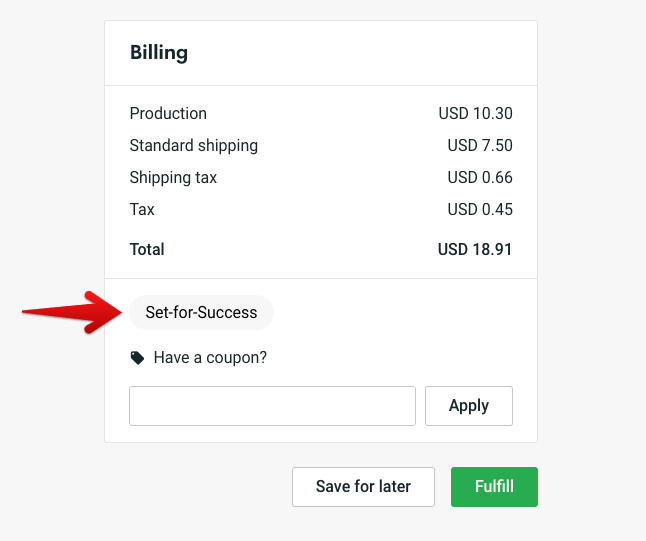Click the USD 0.45 tax amount
Viewport: 646px width, 541px height.
pos(479,210)
